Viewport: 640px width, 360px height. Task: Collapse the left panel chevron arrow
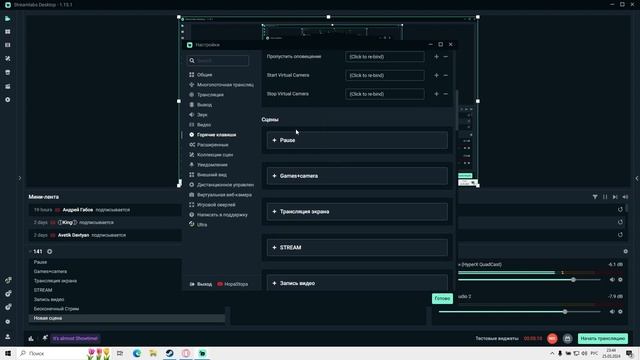pos(20,178)
